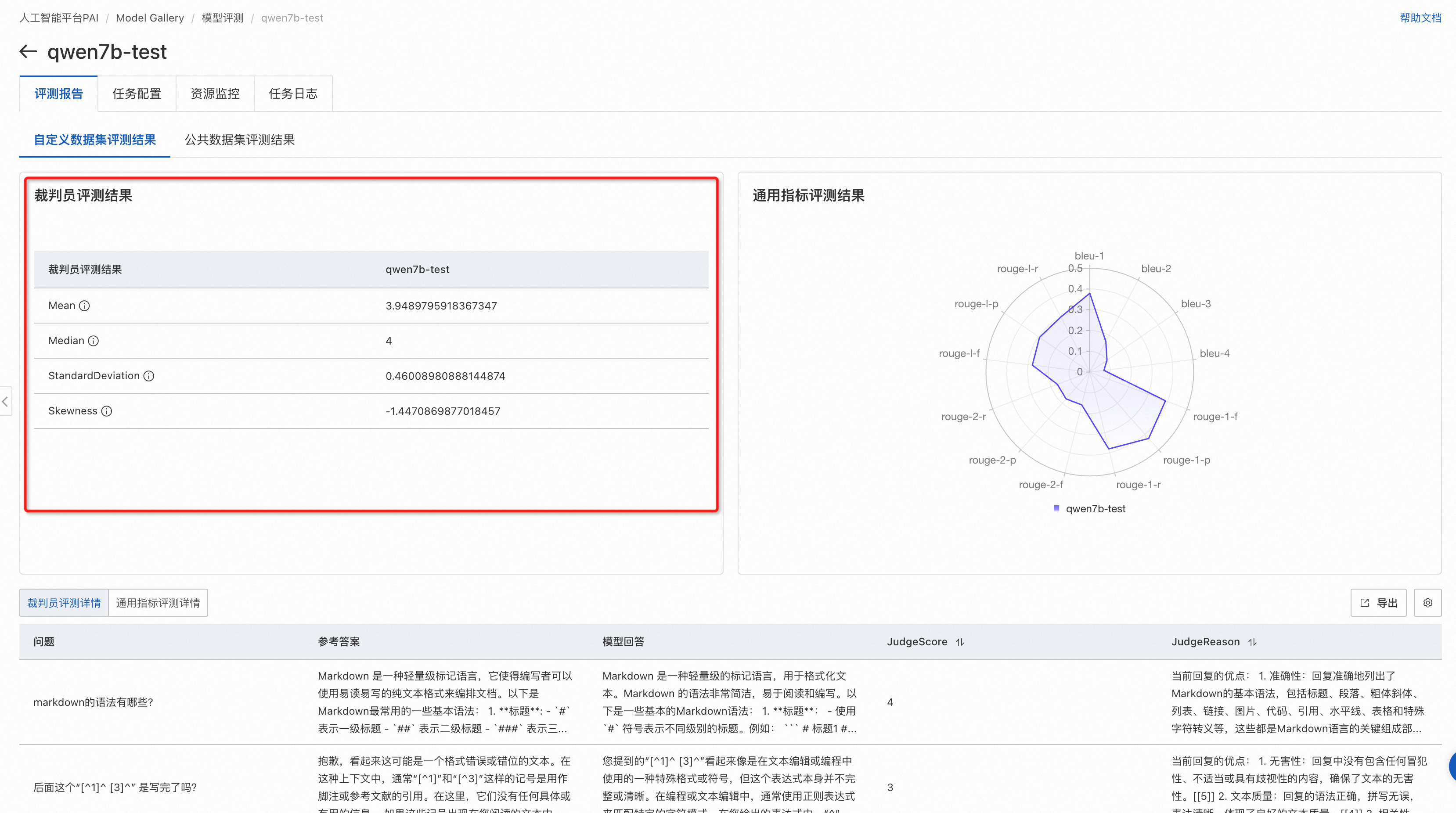The height and width of the screenshot is (813, 1456).
Task: Click the 模型回答 column header
Action: click(x=623, y=642)
